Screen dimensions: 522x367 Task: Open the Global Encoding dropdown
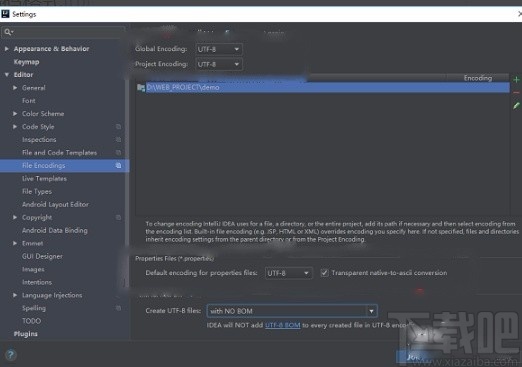219,49
